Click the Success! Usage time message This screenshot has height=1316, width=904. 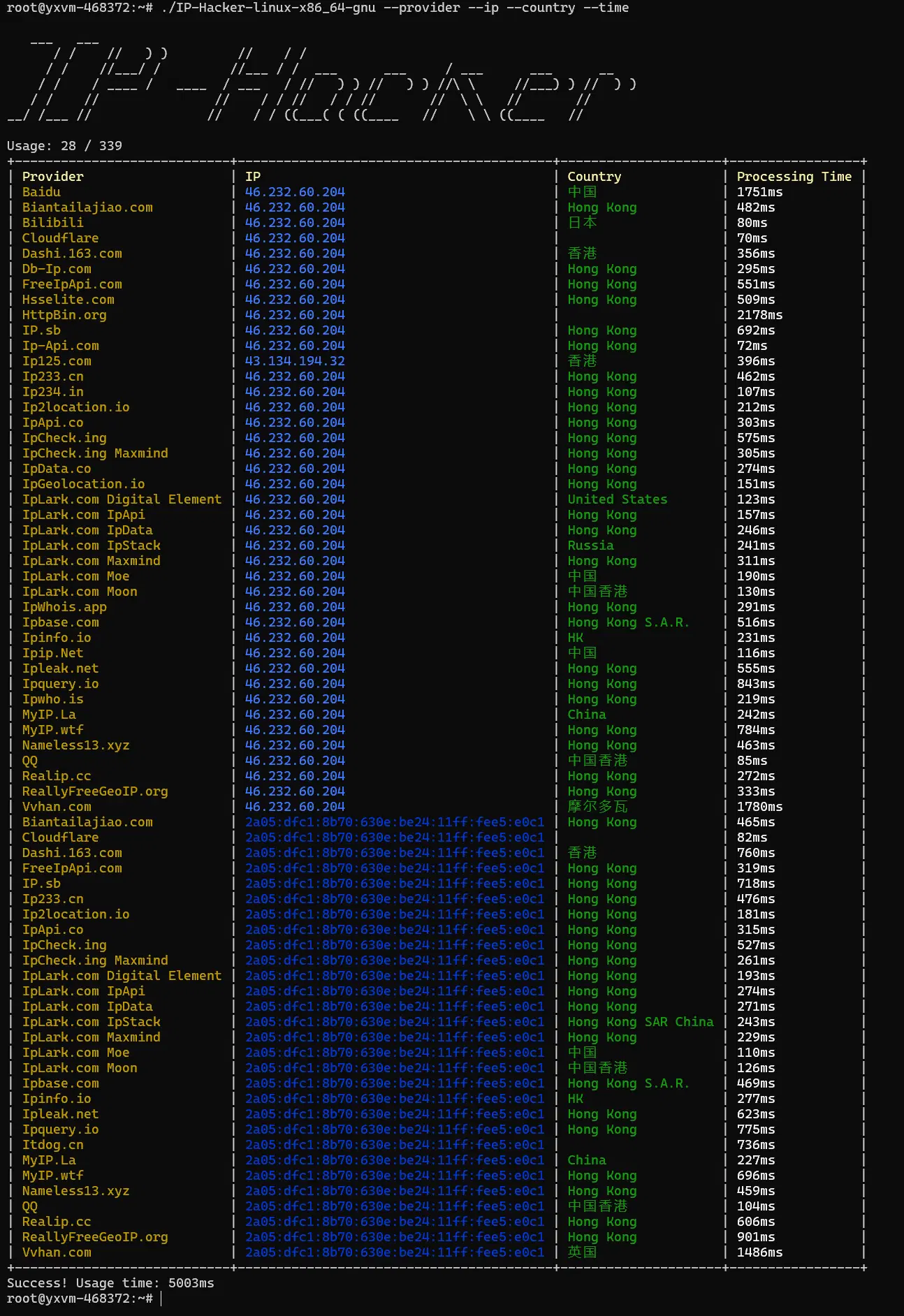tap(110, 1283)
